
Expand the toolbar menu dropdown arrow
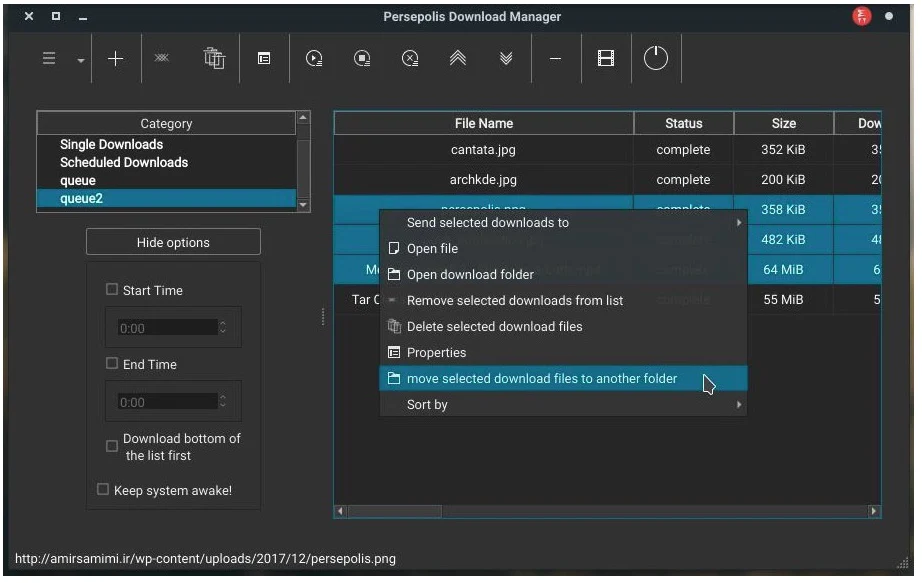(81, 59)
